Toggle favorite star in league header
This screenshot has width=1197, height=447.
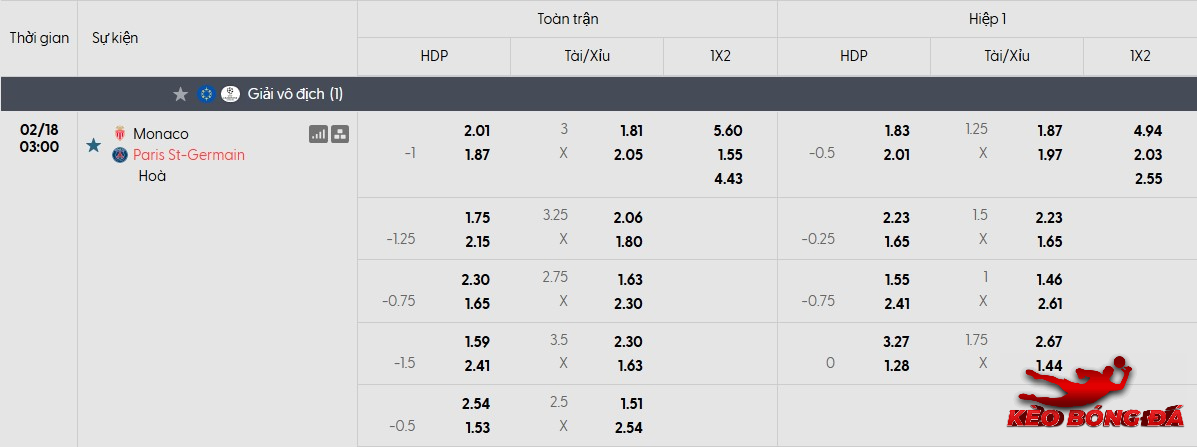180,94
